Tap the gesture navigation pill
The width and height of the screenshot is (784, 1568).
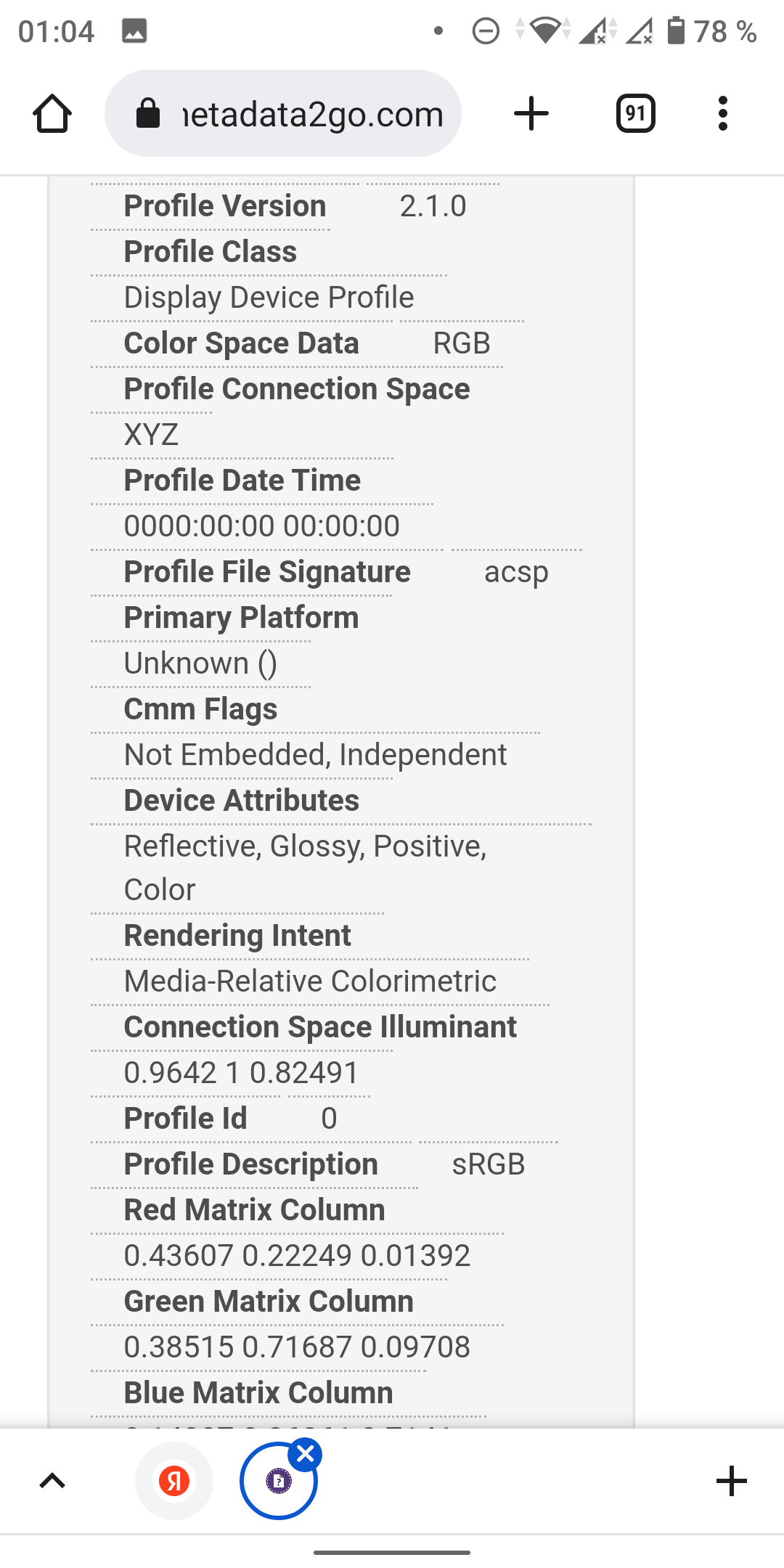[x=392, y=1553]
